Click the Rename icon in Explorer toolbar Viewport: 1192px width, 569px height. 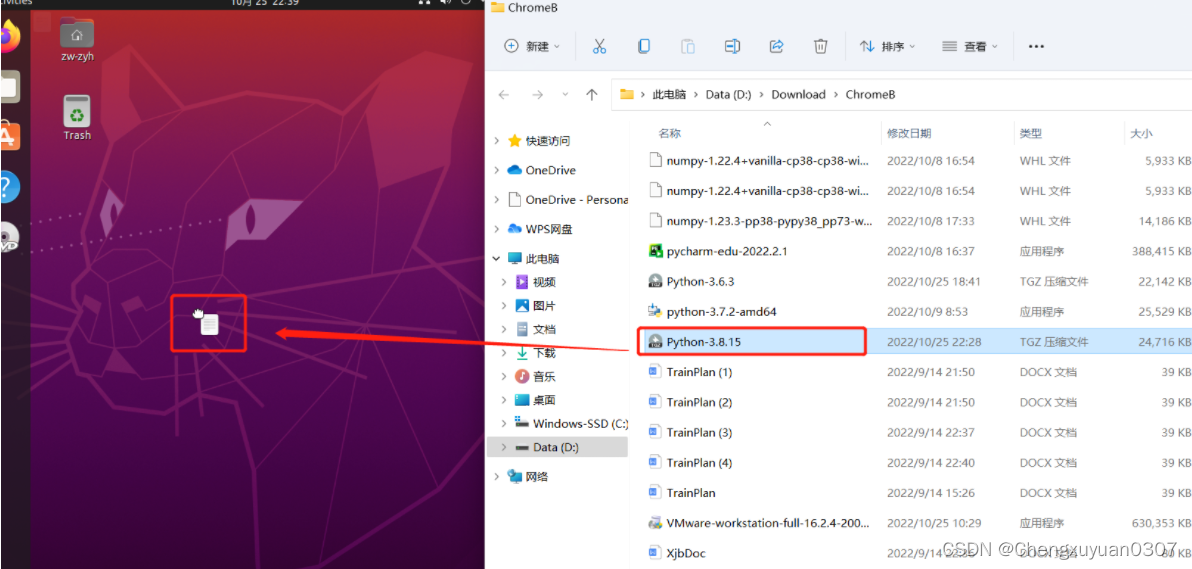click(732, 46)
